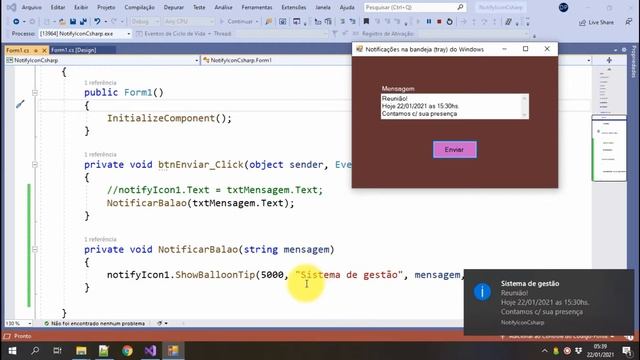Image resolution: width=640 pixels, height=360 pixels.
Task: Click the Dropbox tray icon
Action: coord(578,351)
